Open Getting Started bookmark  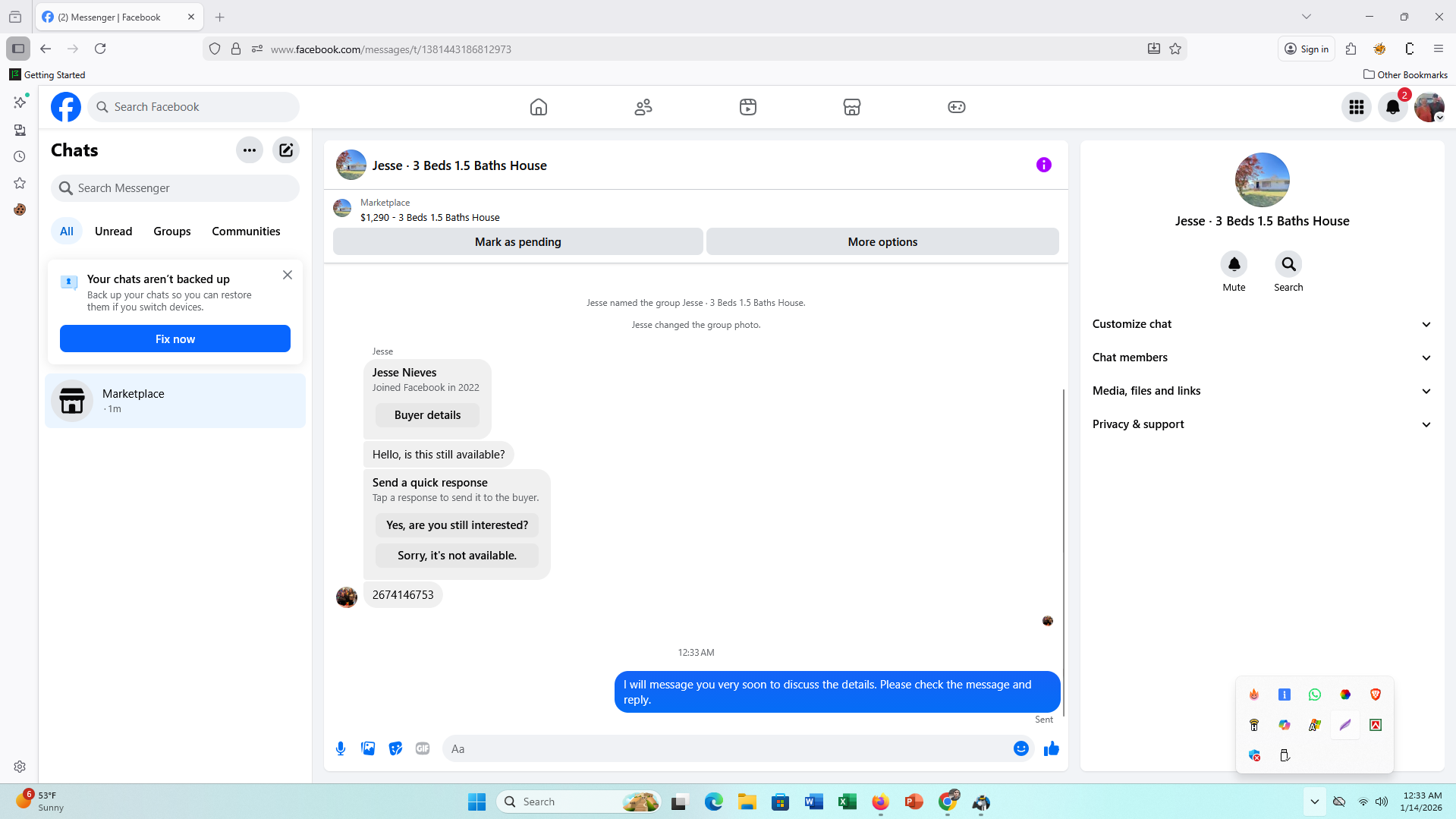(x=47, y=74)
